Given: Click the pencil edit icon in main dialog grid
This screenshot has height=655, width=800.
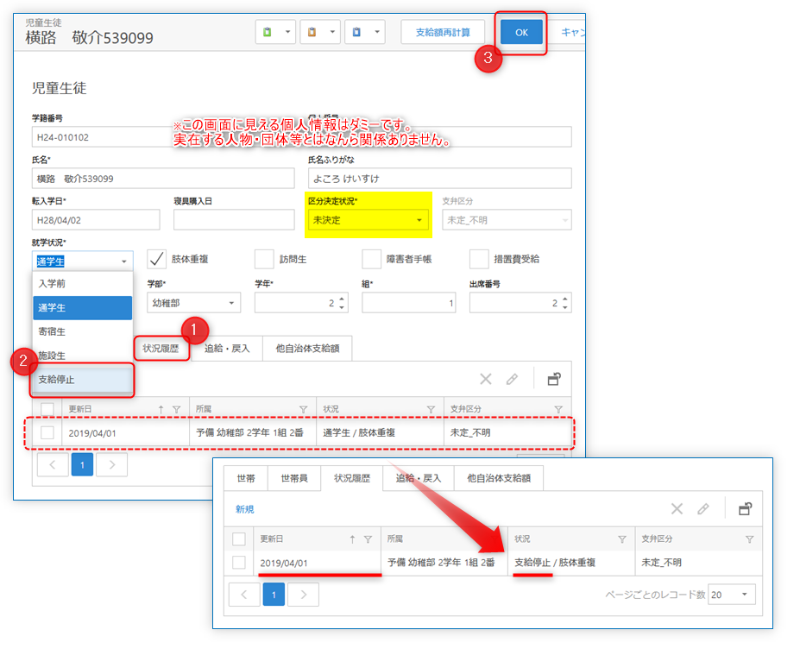Looking at the screenshot, I should (x=512, y=379).
